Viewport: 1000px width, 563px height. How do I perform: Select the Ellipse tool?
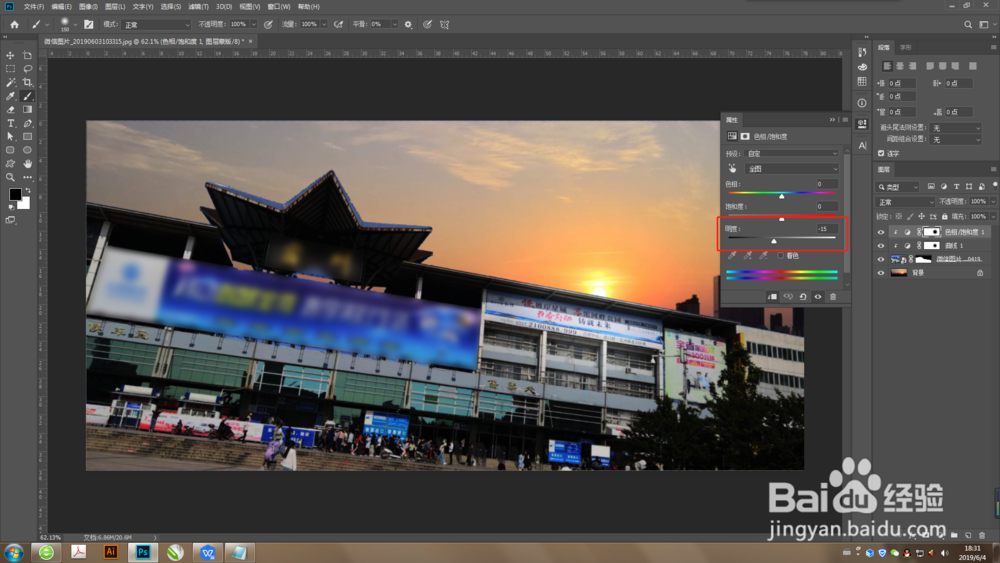pos(27,150)
